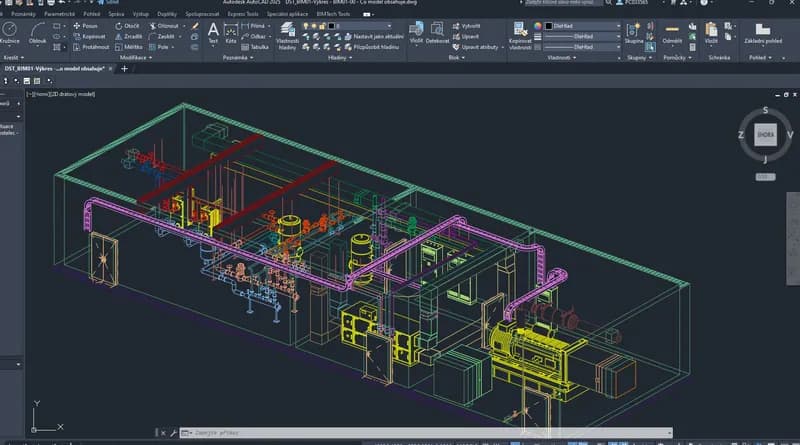The height and width of the screenshot is (445, 800).
Task: Click the Měřítko scale tool
Action: click(129, 47)
